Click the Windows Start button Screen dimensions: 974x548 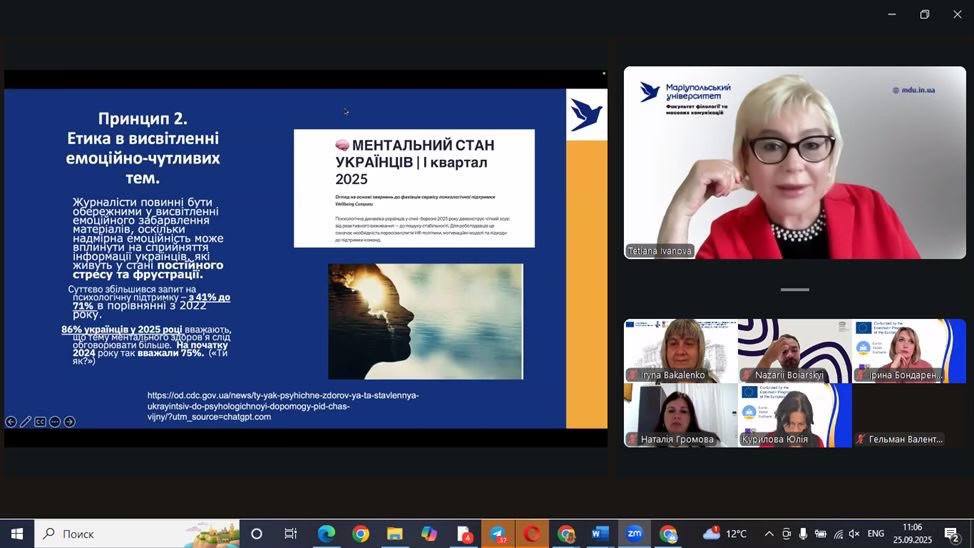pos(17,534)
